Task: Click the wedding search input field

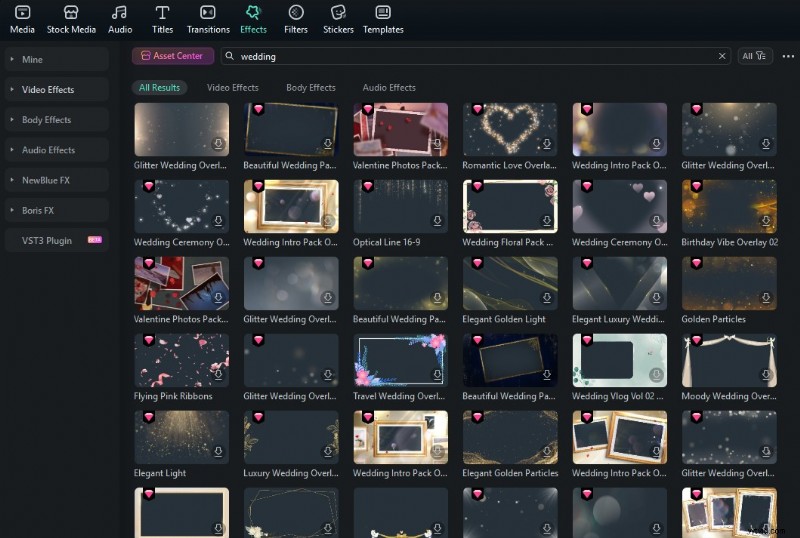Action: click(x=470, y=57)
